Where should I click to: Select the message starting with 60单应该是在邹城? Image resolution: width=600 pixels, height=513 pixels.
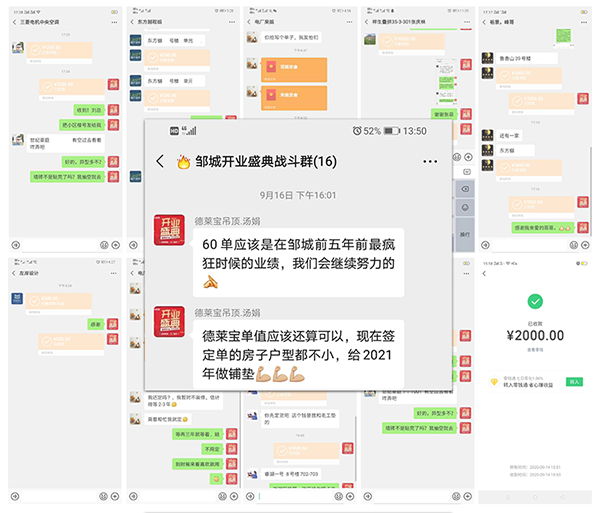coord(298,262)
